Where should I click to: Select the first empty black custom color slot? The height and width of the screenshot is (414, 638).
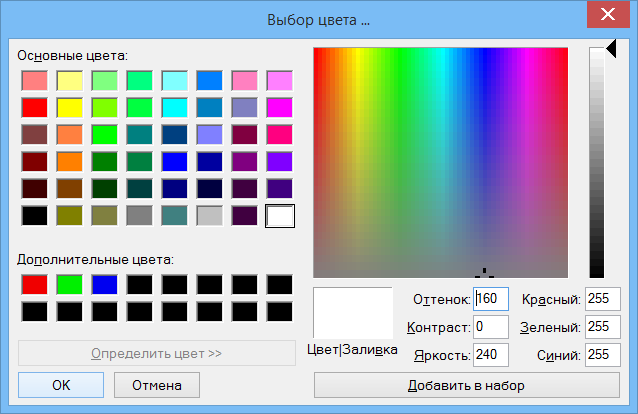click(140, 284)
